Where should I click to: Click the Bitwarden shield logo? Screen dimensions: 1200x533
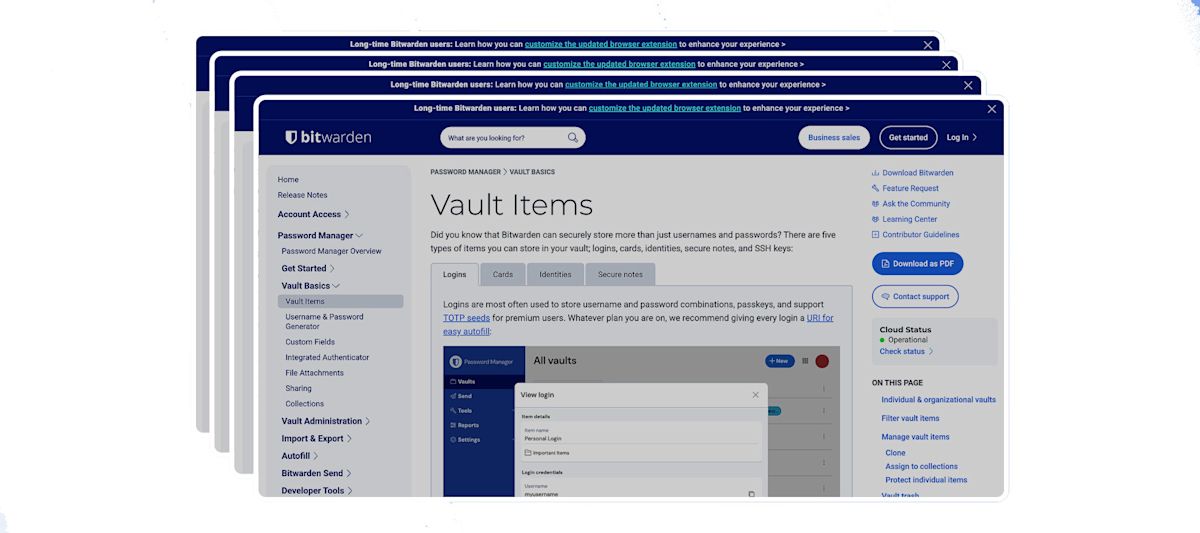292,137
